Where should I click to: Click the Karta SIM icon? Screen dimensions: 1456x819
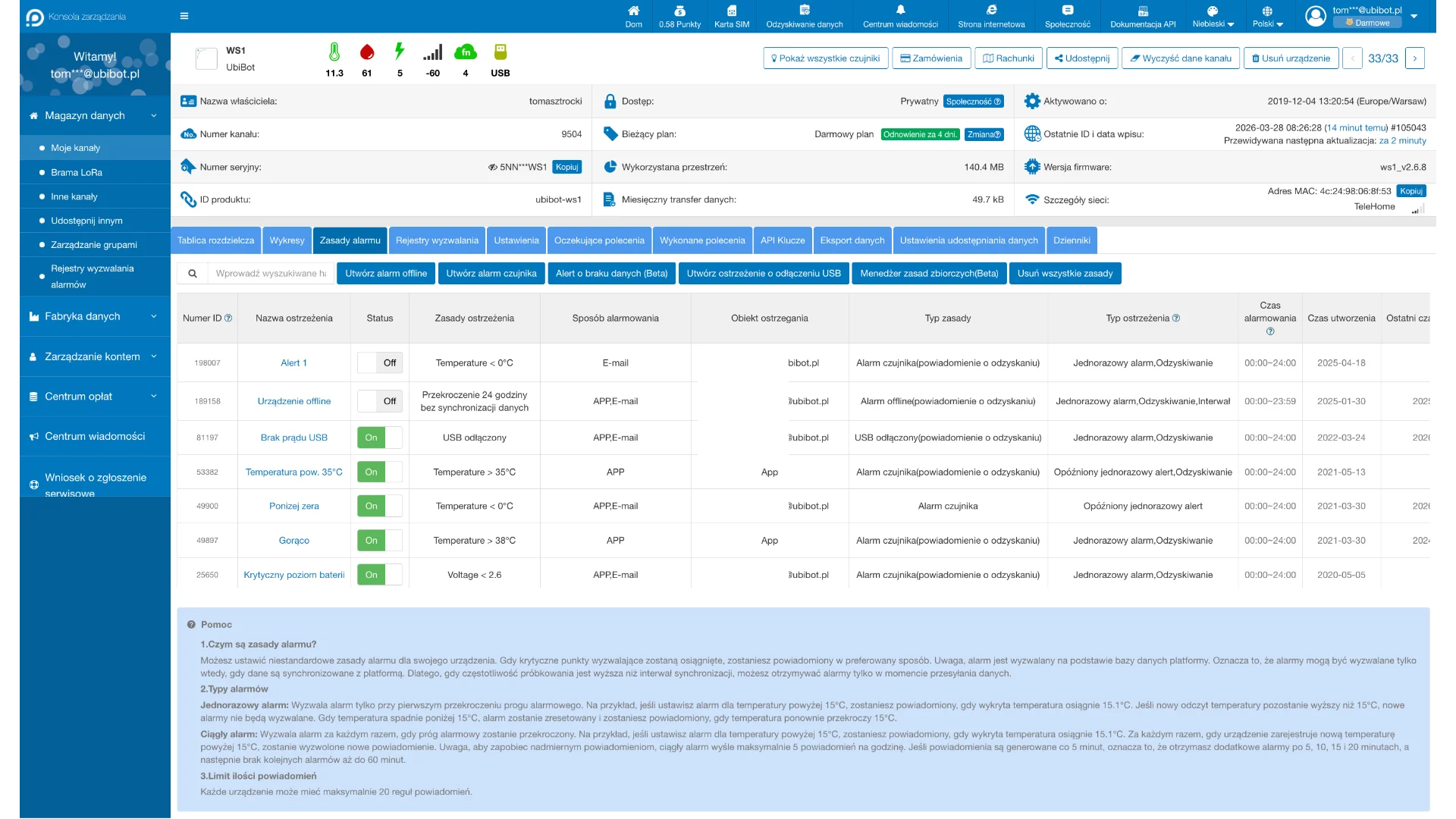731,11
